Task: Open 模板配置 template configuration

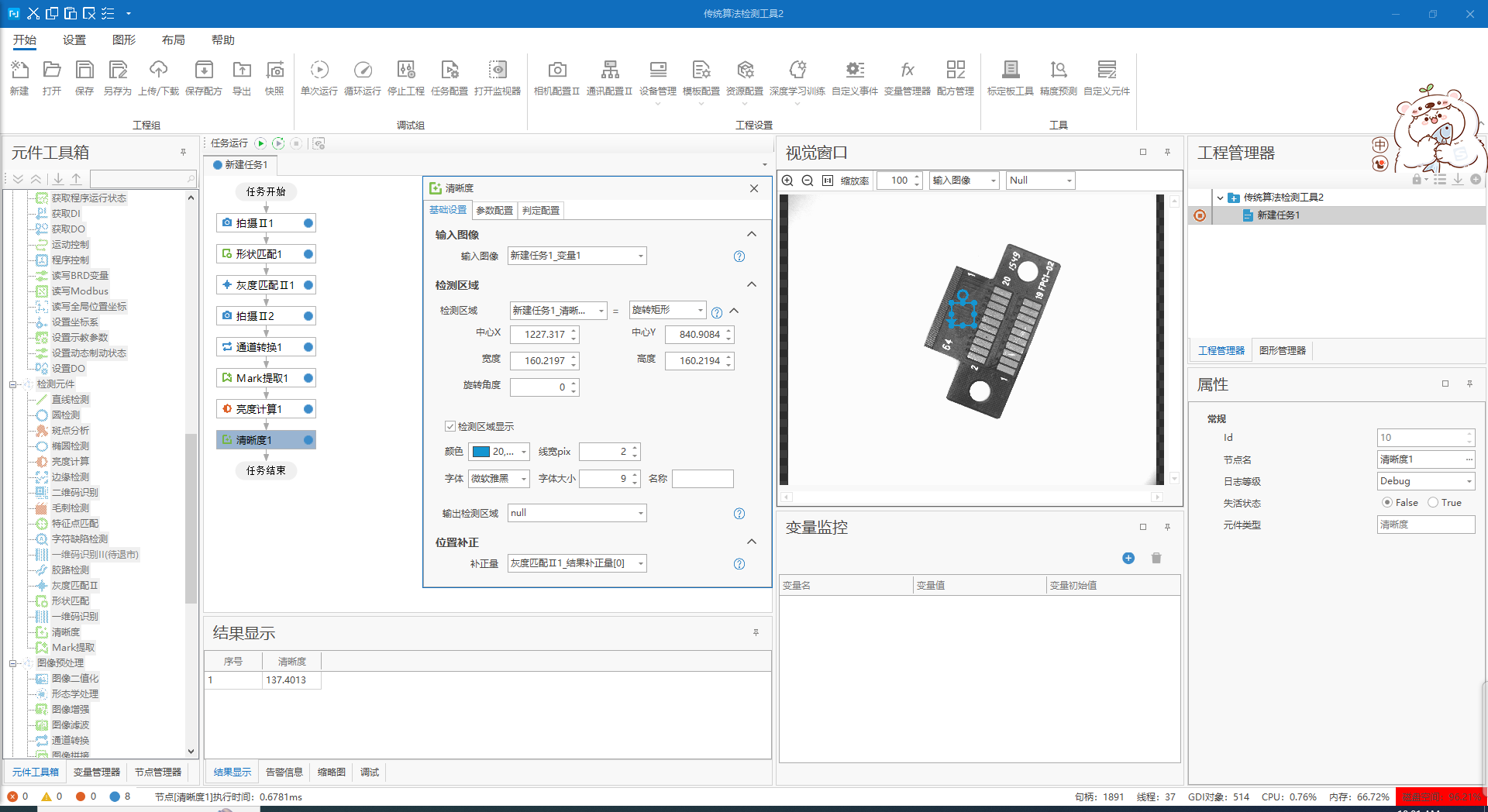Action: point(701,71)
